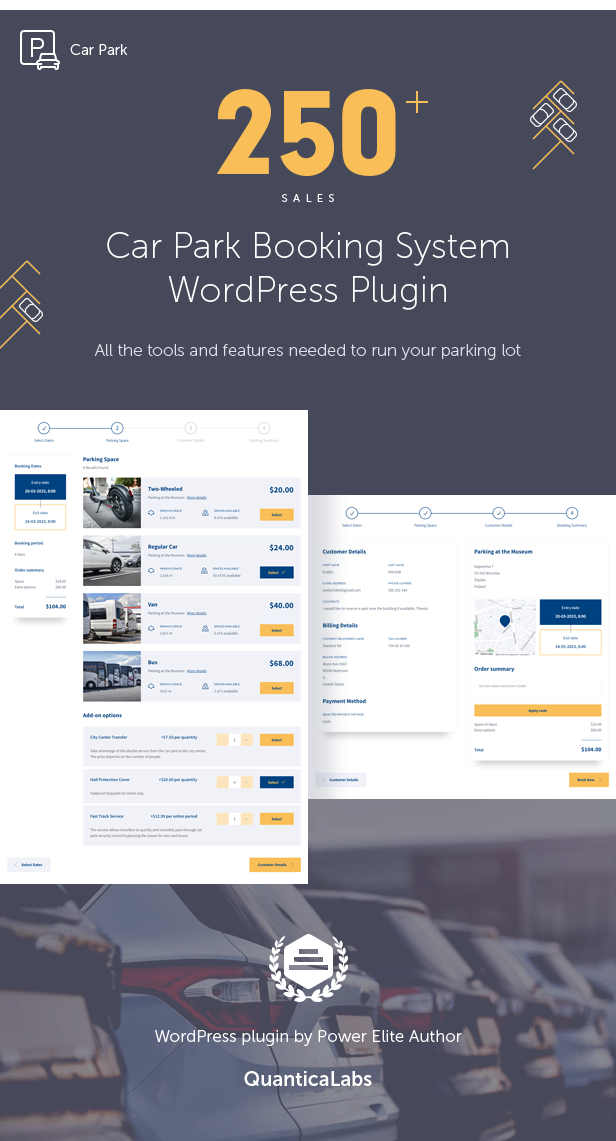Open Booking Summary step 4 in left panel
Image resolution: width=616 pixels, height=1141 pixels.
click(264, 428)
